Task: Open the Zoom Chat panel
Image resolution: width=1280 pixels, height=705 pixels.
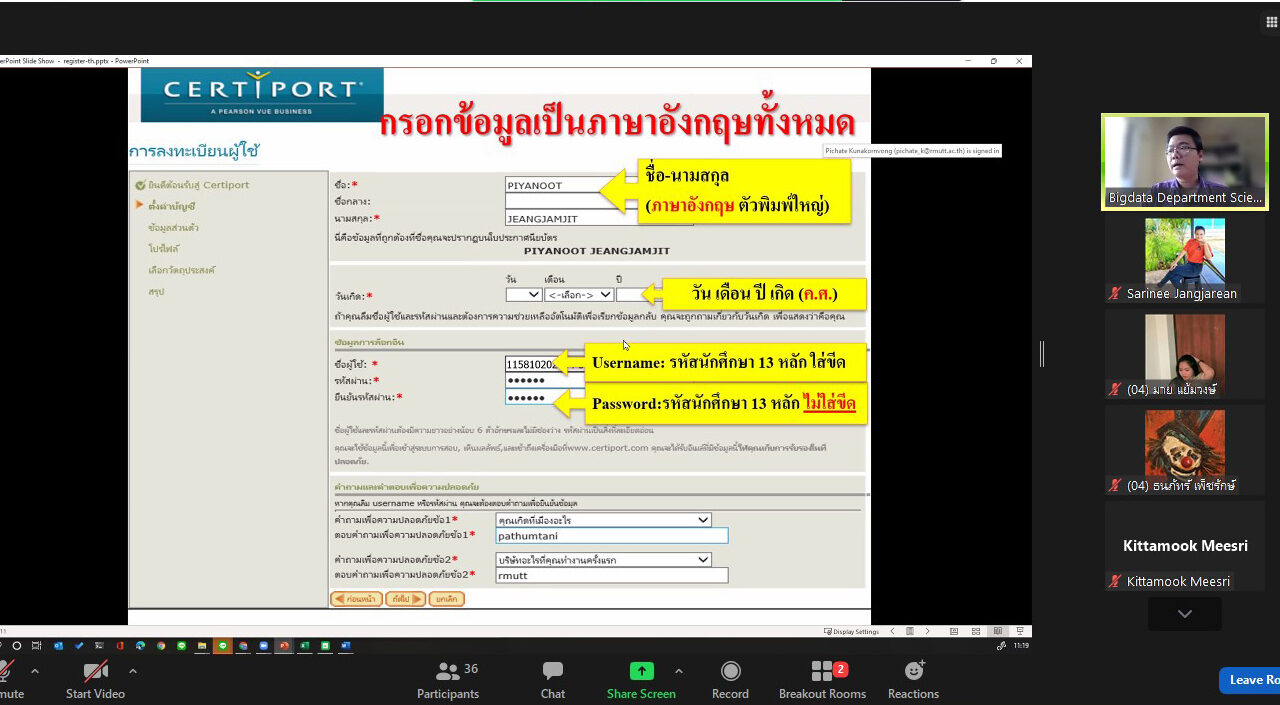Action: coord(553,680)
